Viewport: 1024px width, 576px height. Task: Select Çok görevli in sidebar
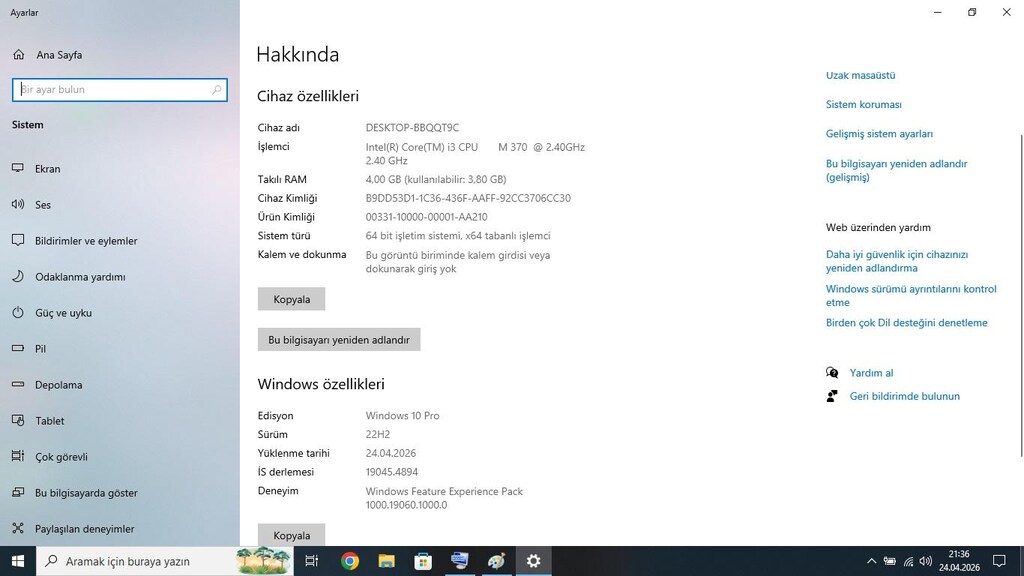pyautogui.click(x=120, y=456)
